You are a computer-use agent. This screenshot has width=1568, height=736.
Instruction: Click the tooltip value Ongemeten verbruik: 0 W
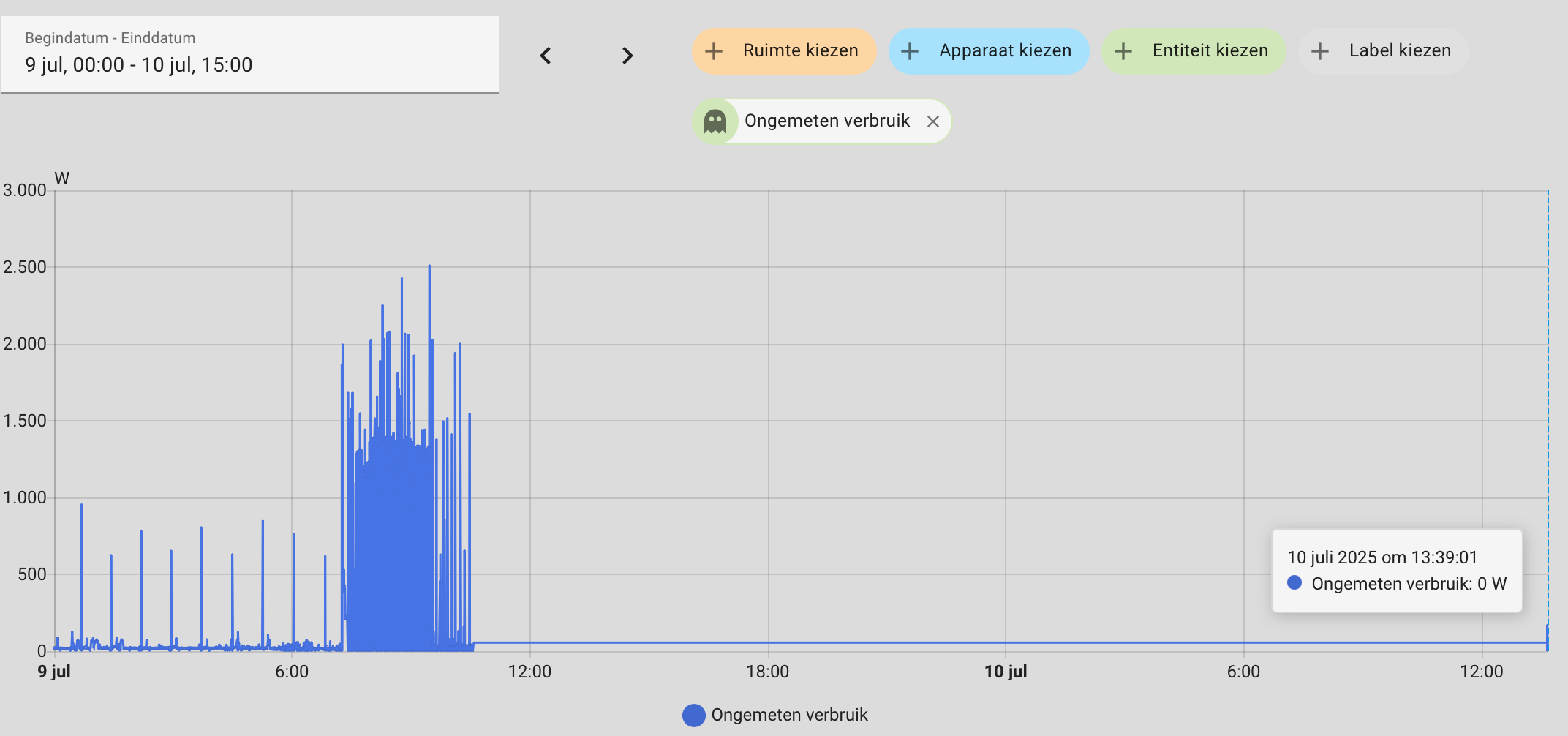click(1409, 584)
